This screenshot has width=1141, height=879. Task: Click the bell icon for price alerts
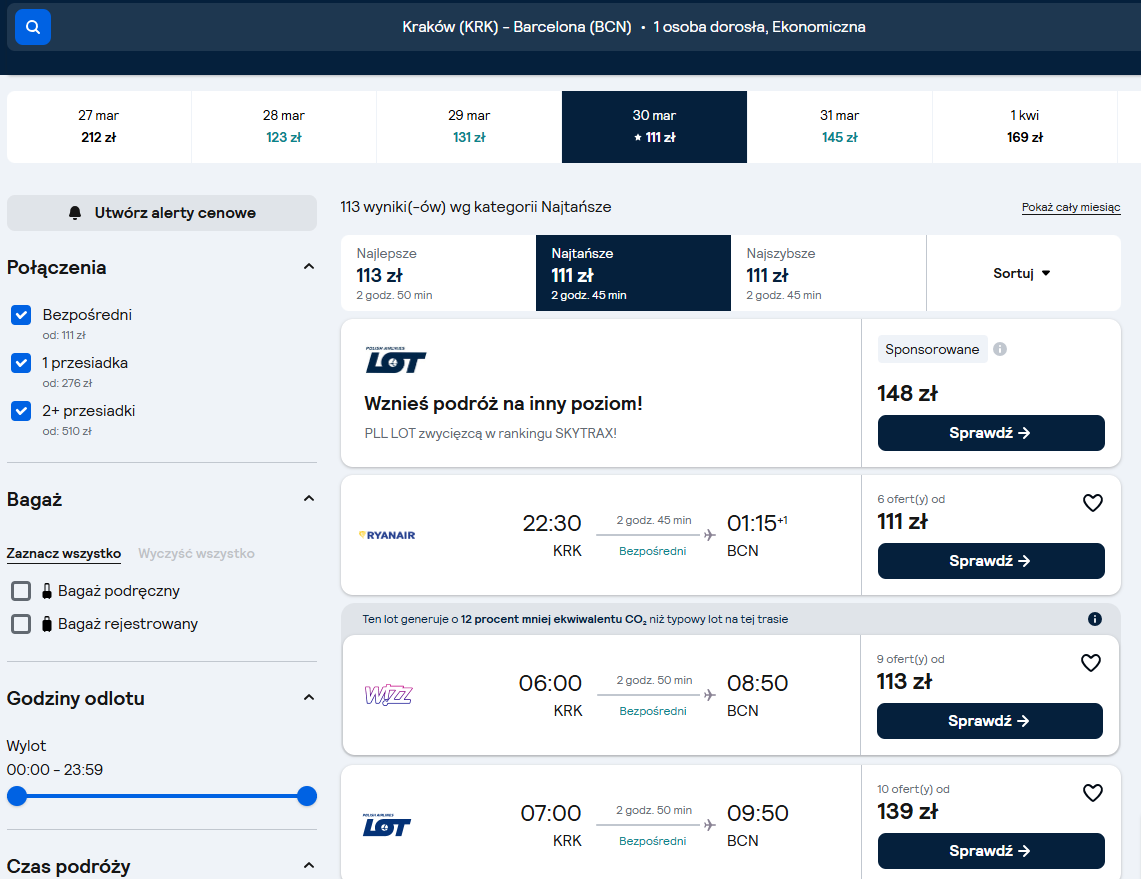[75, 212]
